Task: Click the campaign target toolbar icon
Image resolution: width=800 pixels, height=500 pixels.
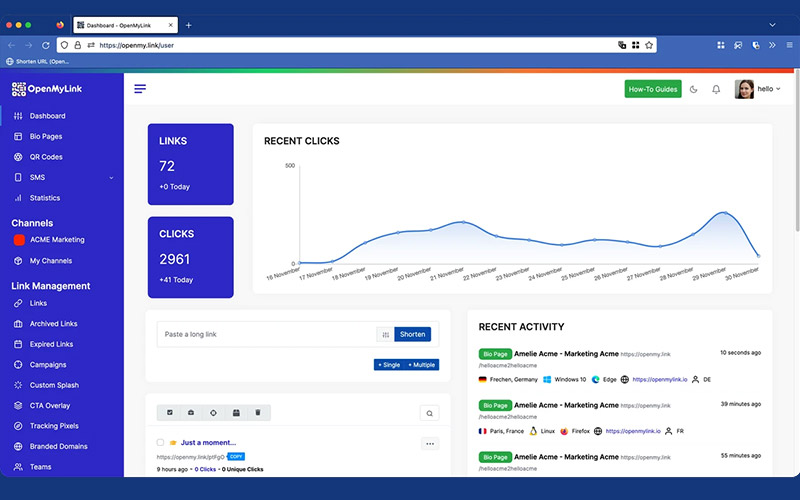Action: pyautogui.click(x=213, y=412)
